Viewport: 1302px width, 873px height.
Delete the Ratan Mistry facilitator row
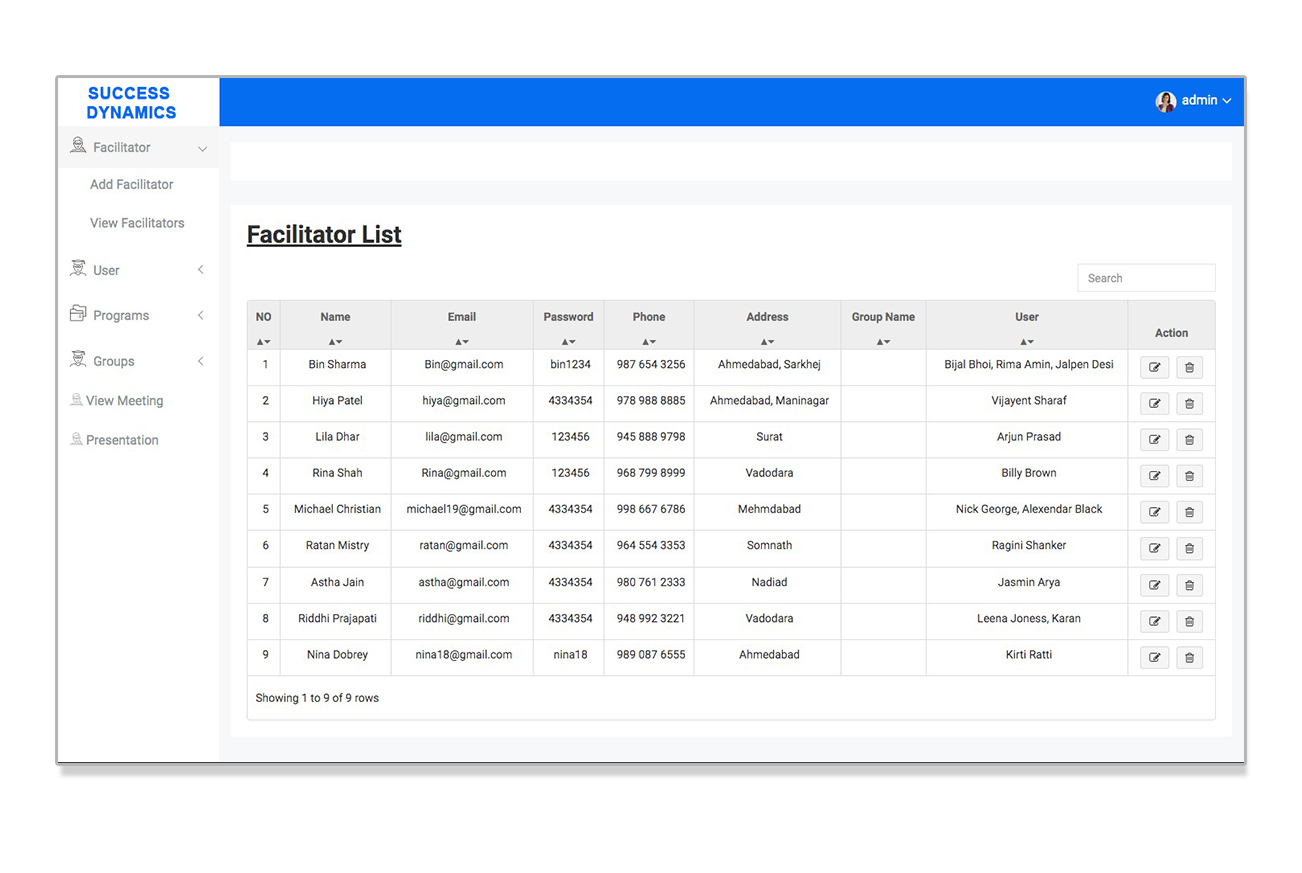click(1189, 549)
